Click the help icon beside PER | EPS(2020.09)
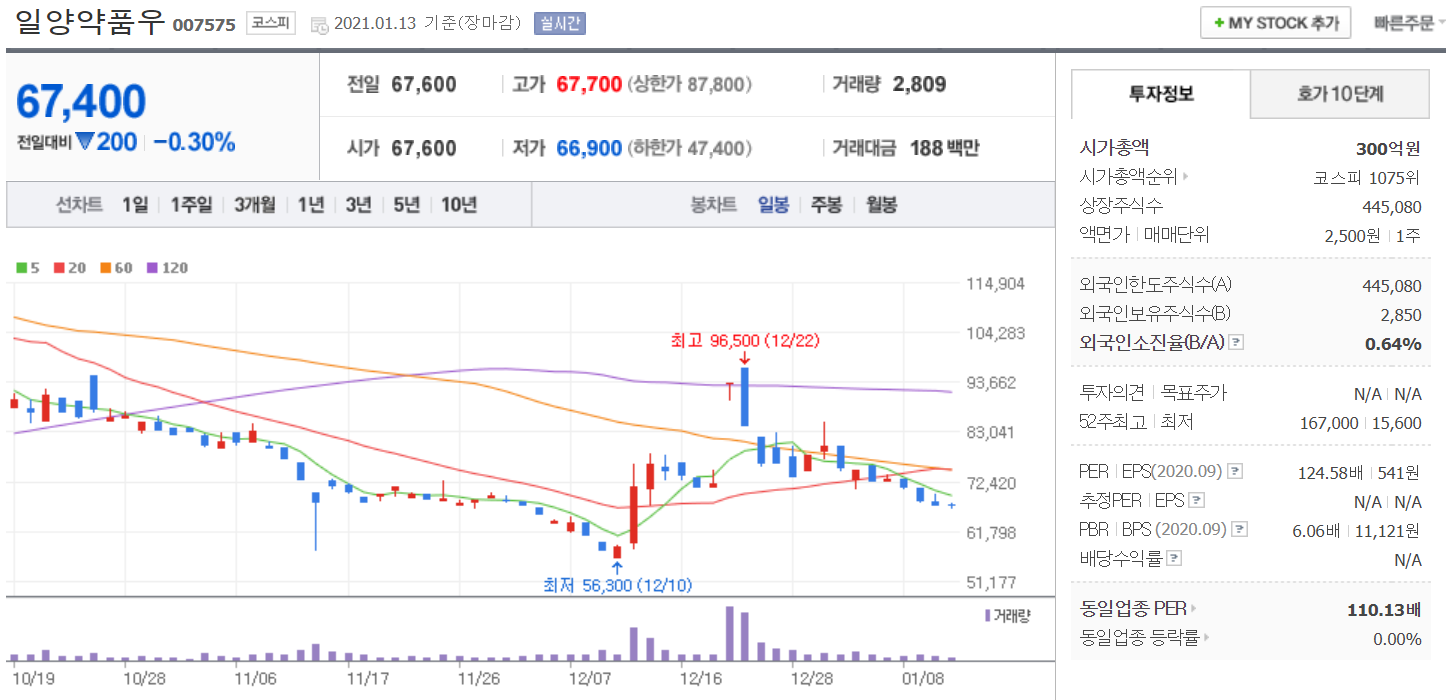 point(1235,471)
